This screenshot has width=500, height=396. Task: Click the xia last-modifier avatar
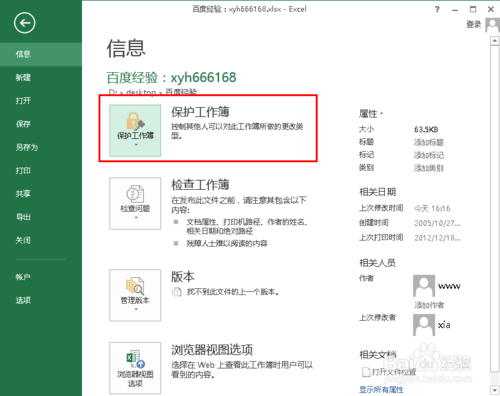pyautogui.click(x=424, y=325)
